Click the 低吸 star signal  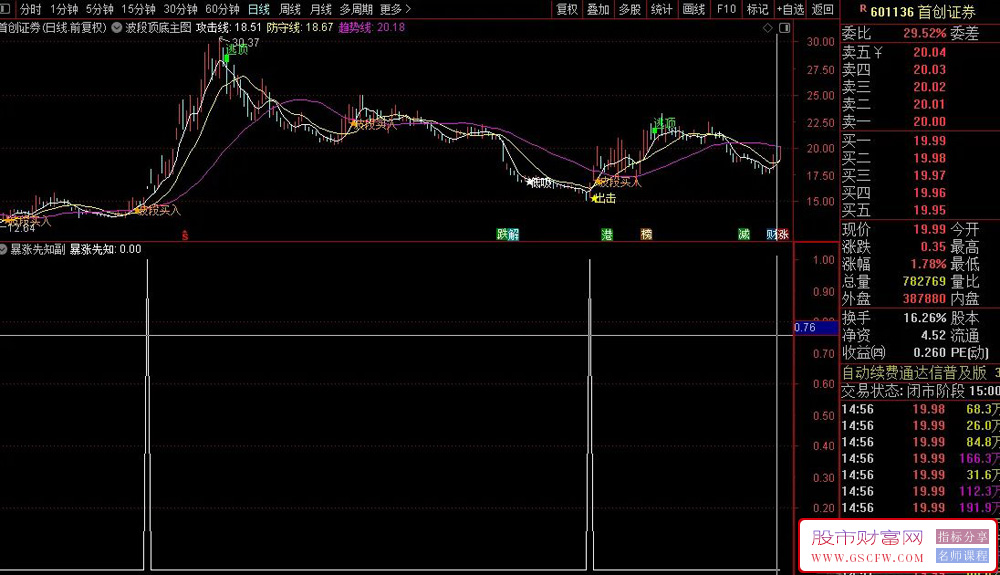(x=540, y=183)
